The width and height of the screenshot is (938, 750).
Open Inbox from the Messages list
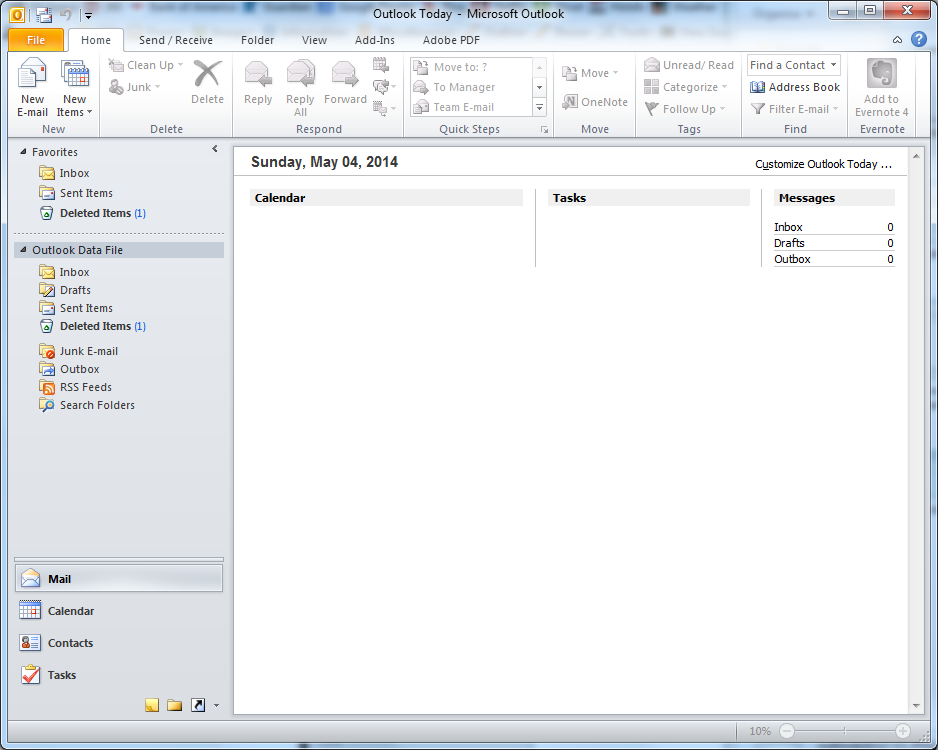[x=788, y=226]
